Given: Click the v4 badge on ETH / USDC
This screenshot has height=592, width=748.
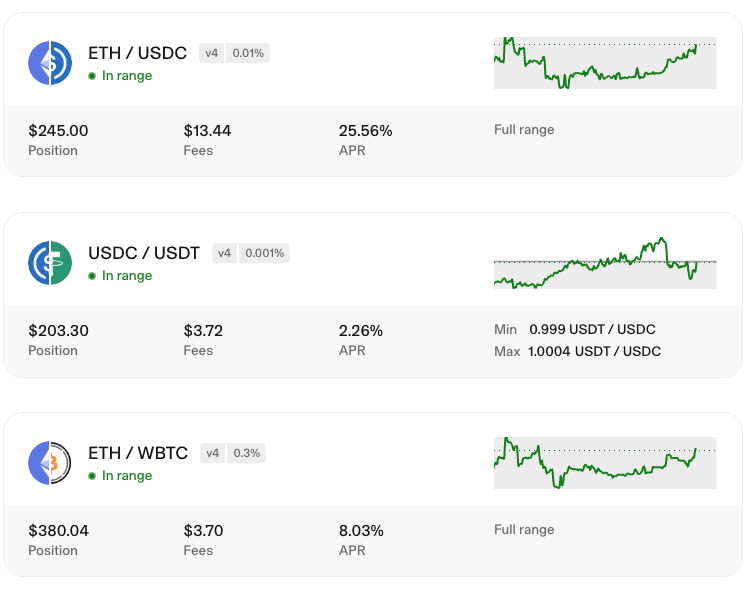Looking at the screenshot, I should tap(211, 53).
